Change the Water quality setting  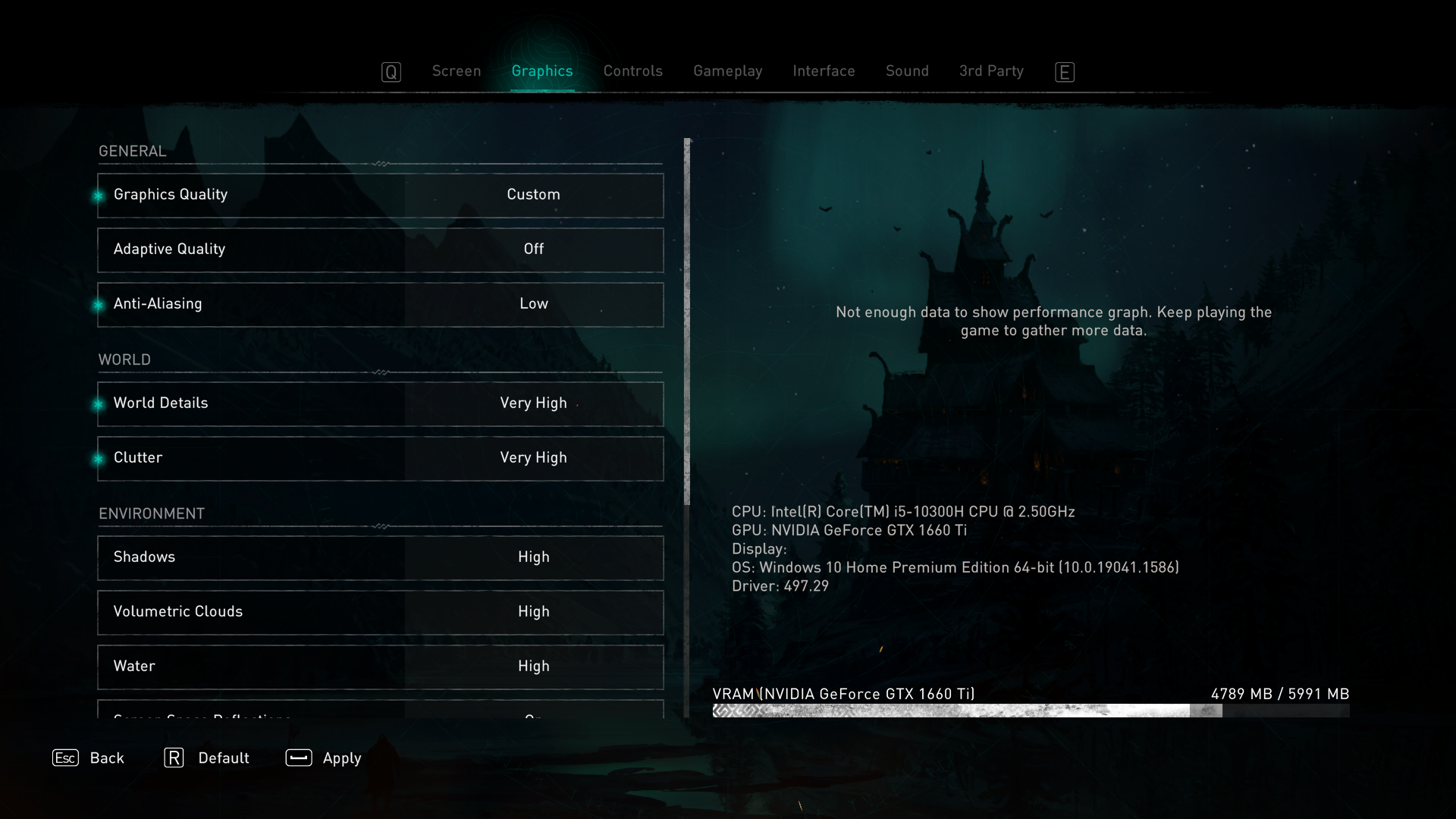532,667
